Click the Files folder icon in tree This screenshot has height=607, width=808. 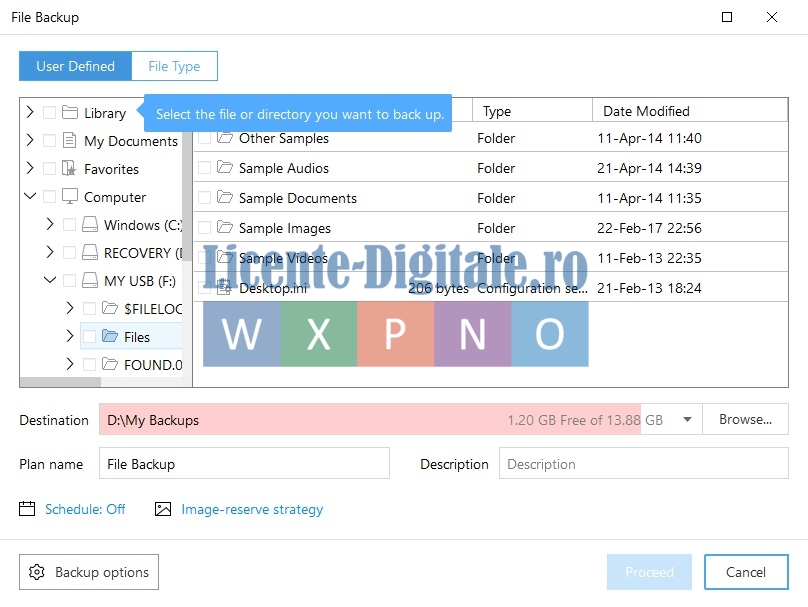pyautogui.click(x=110, y=336)
